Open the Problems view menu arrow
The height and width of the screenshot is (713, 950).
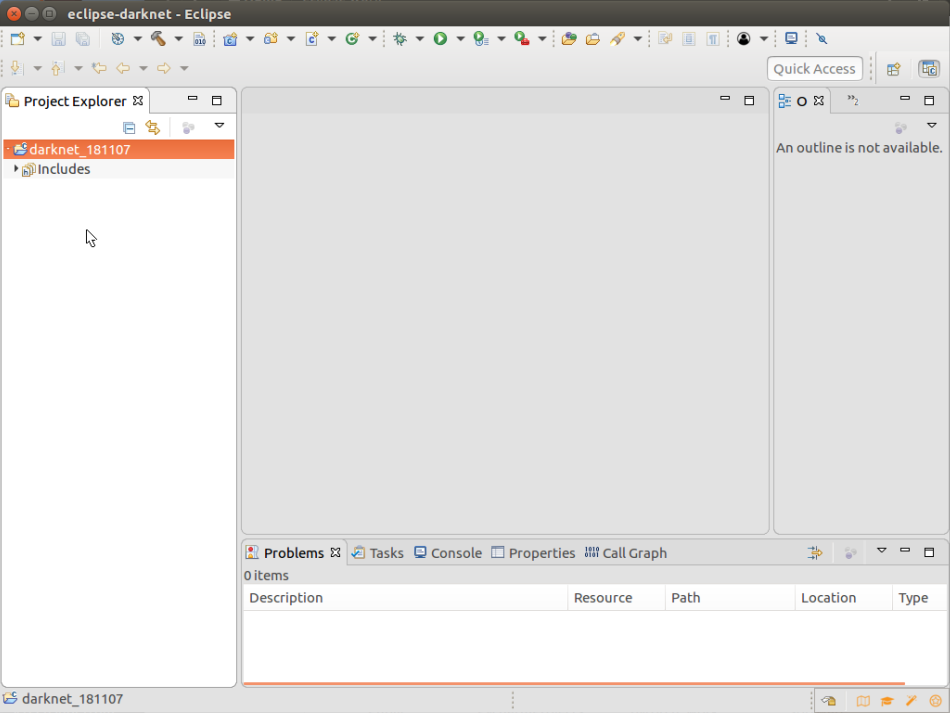(x=881, y=551)
